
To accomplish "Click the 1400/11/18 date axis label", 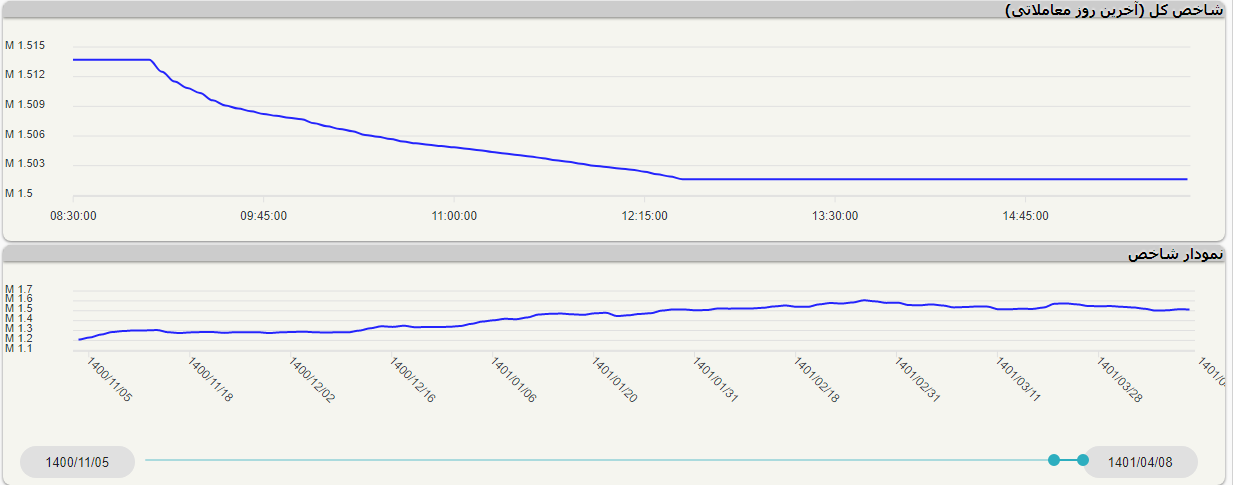I will click(210, 381).
